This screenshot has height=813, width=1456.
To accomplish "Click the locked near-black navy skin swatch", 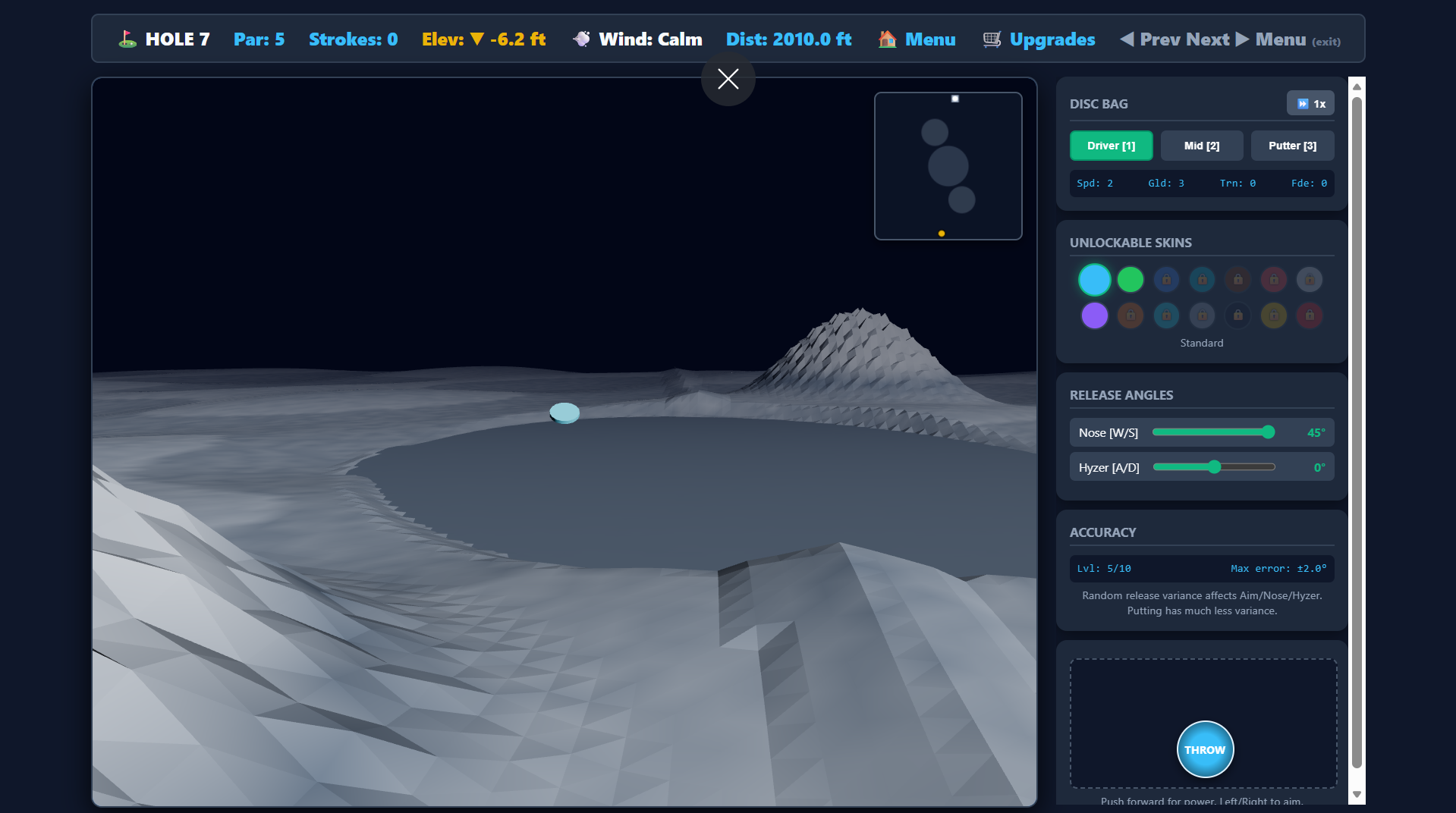I will pyautogui.click(x=1238, y=315).
